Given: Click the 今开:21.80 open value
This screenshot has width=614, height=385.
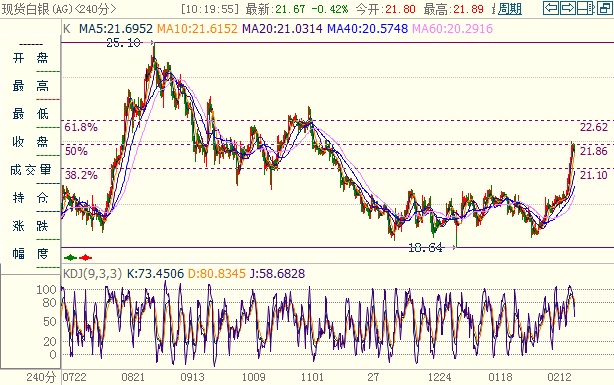Looking at the screenshot, I should (386, 9).
